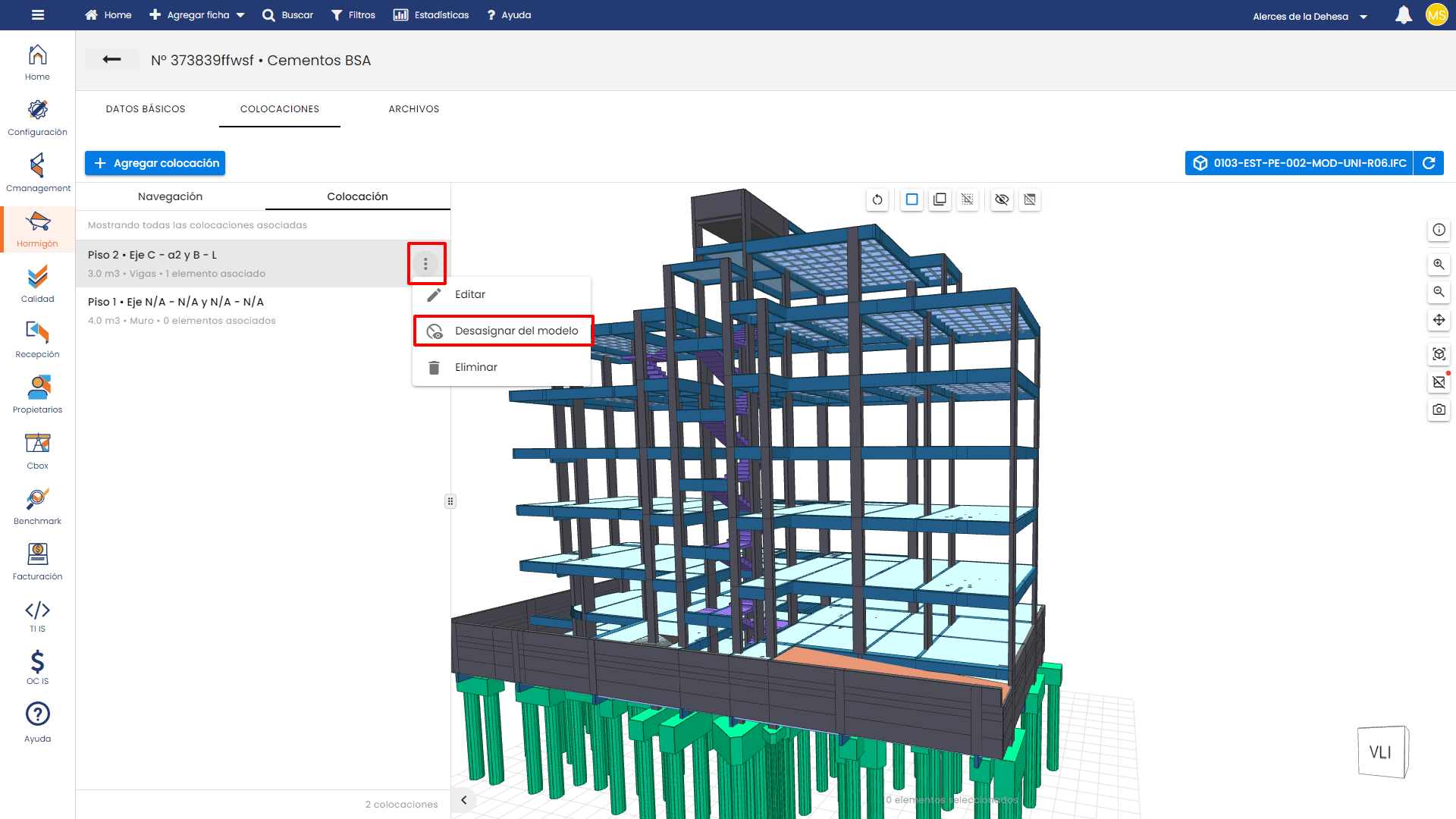Collapse the left panel chevron

click(464, 800)
